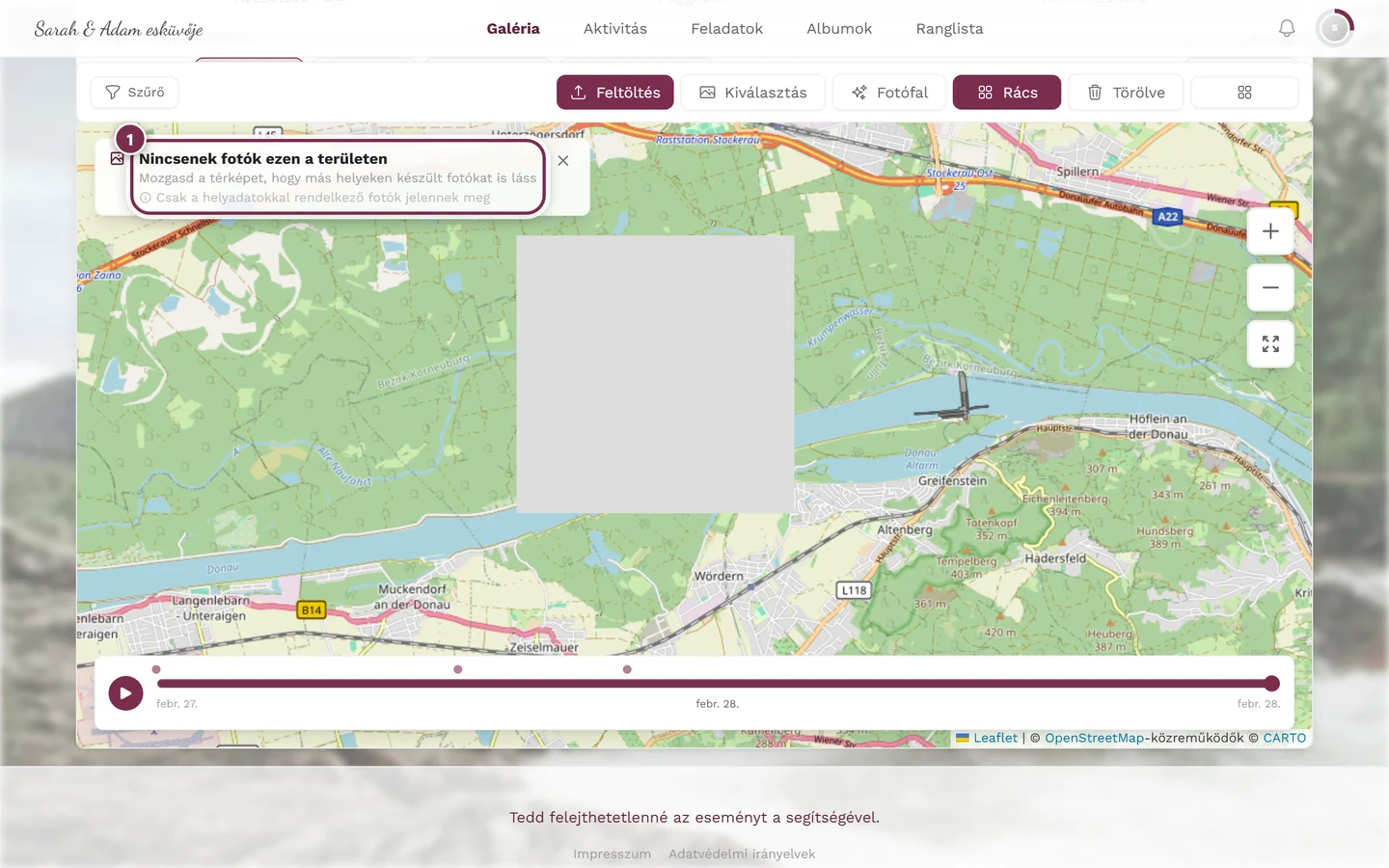
Task: Open Adatvédelmi irányelvek privacy link
Action: (x=742, y=854)
